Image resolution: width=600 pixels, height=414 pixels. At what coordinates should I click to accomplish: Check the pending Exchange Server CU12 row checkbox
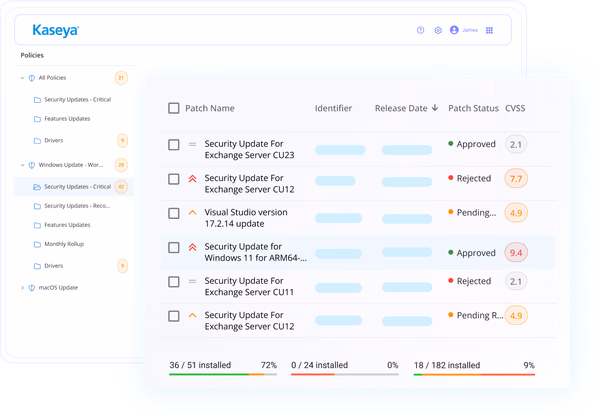(174, 316)
